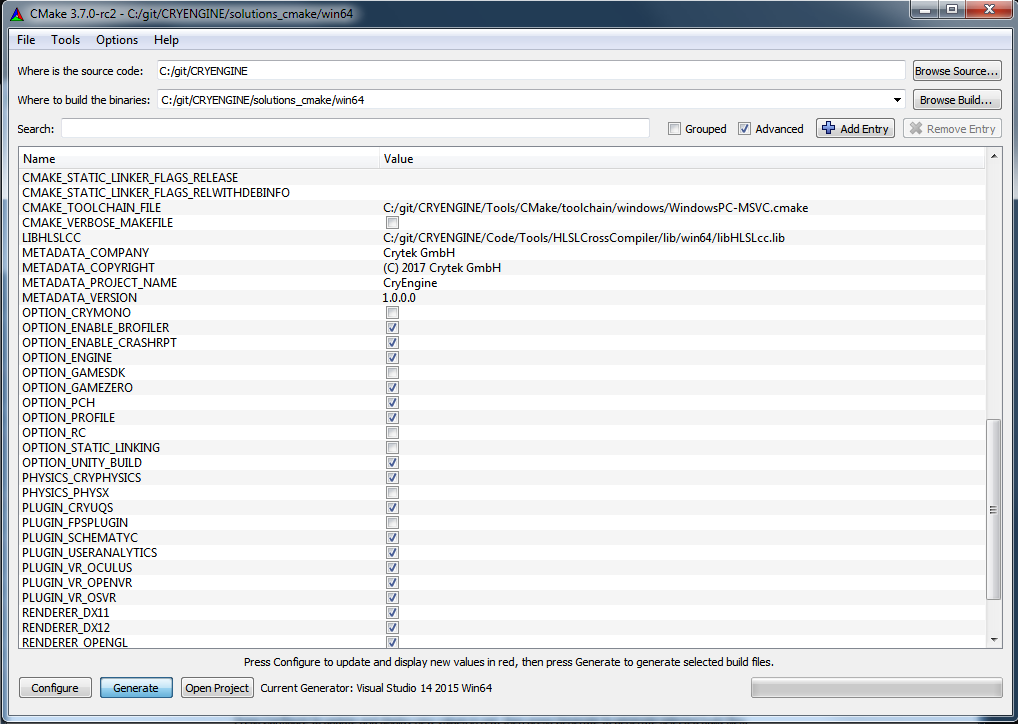This screenshot has height=724, width=1018.
Task: Toggle the OPTION_ENABLE_CRASHRPT checkbox
Action: (392, 343)
